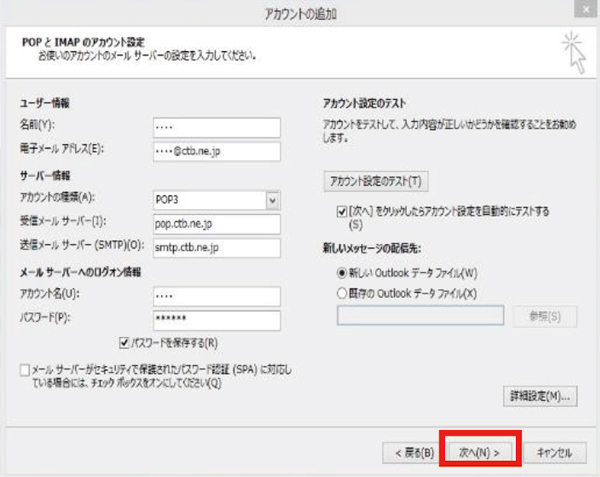Image resolution: width=600 pixels, height=477 pixels.
Task: Expand the account type dropdown arrow
Action: coord(272,200)
